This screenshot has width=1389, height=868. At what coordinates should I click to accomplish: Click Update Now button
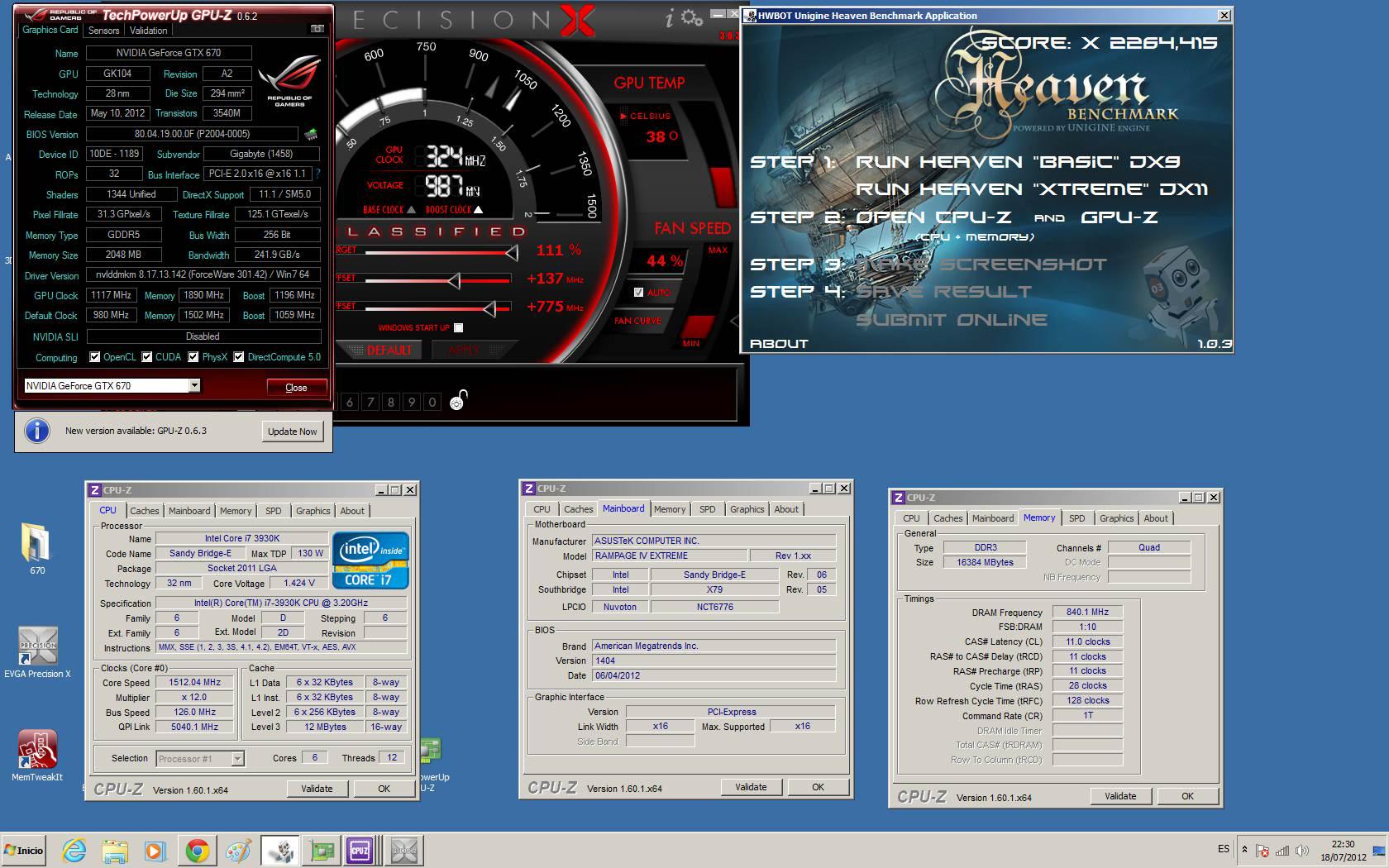pyautogui.click(x=293, y=432)
